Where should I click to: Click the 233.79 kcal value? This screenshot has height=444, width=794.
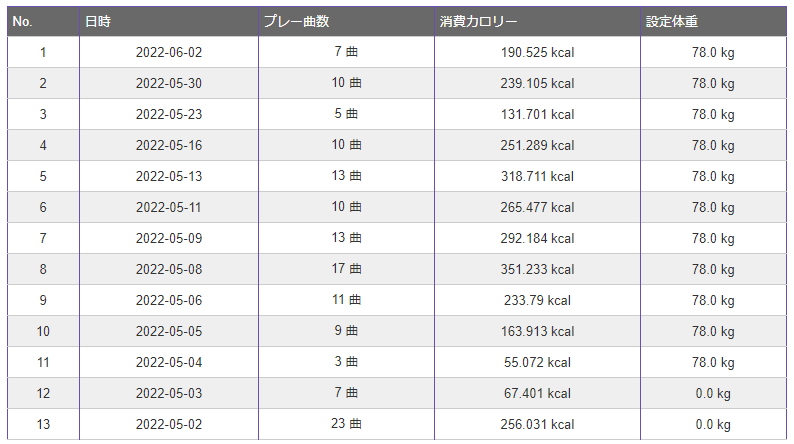pos(537,300)
